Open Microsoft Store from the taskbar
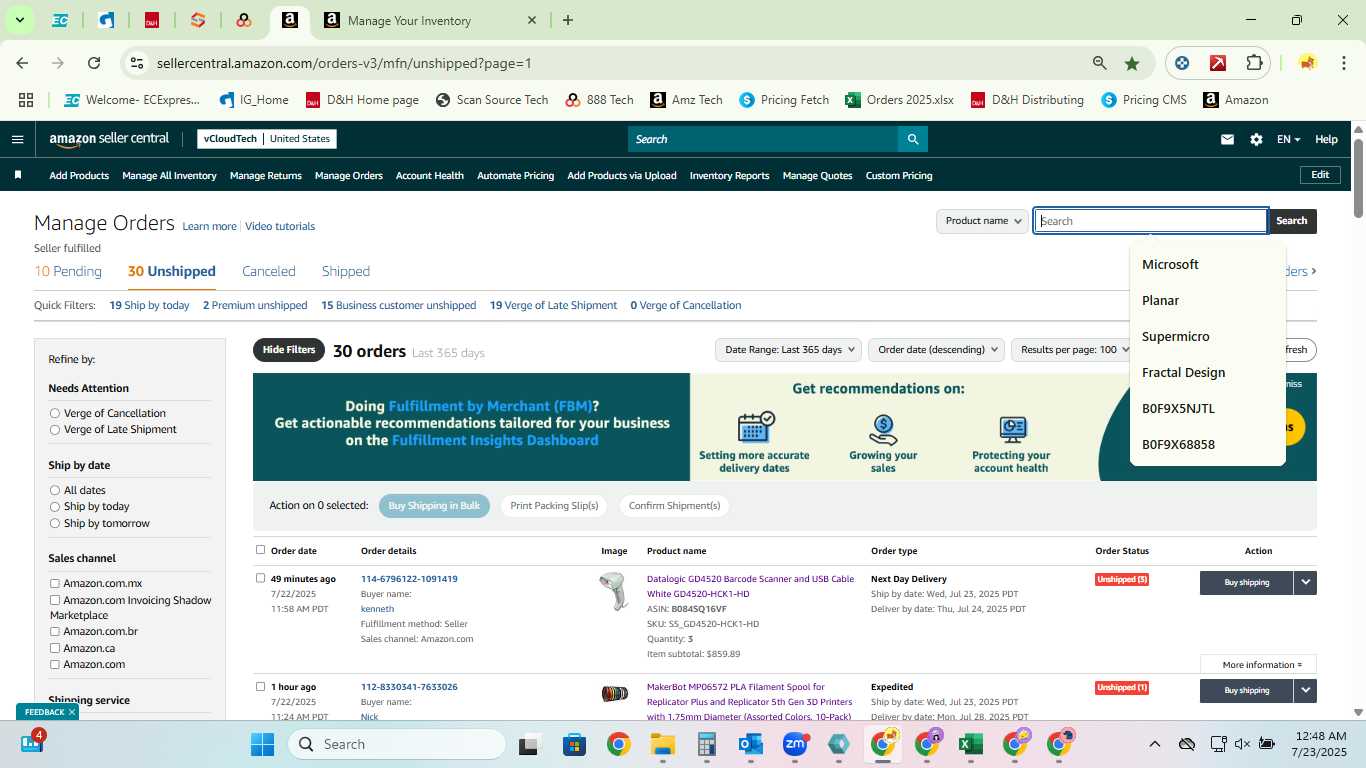1366x768 pixels. [x=574, y=744]
